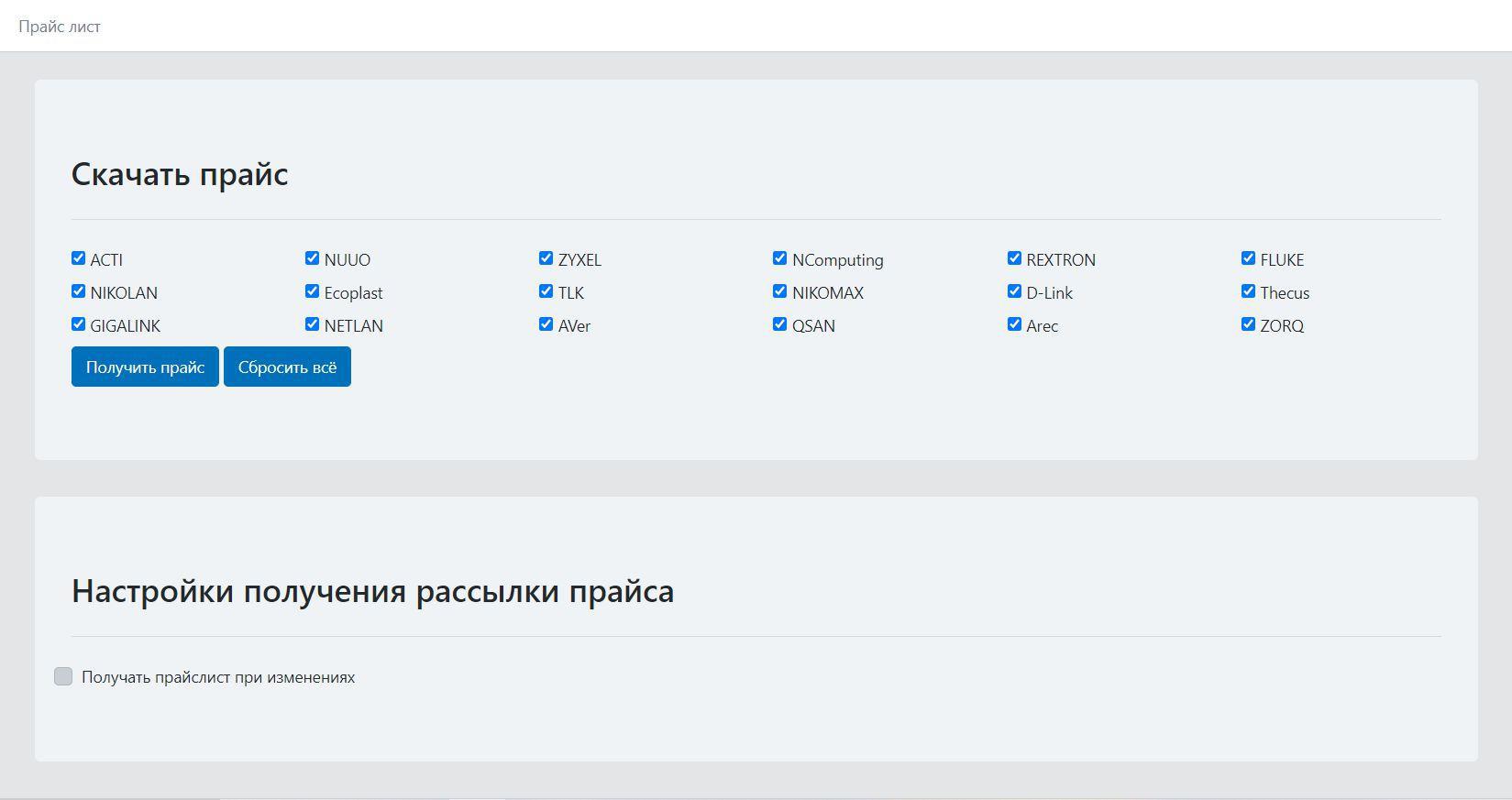Screen dimensions: 1512x800
Task: Toggle the FLUKE checkbox
Action: pos(1248,258)
